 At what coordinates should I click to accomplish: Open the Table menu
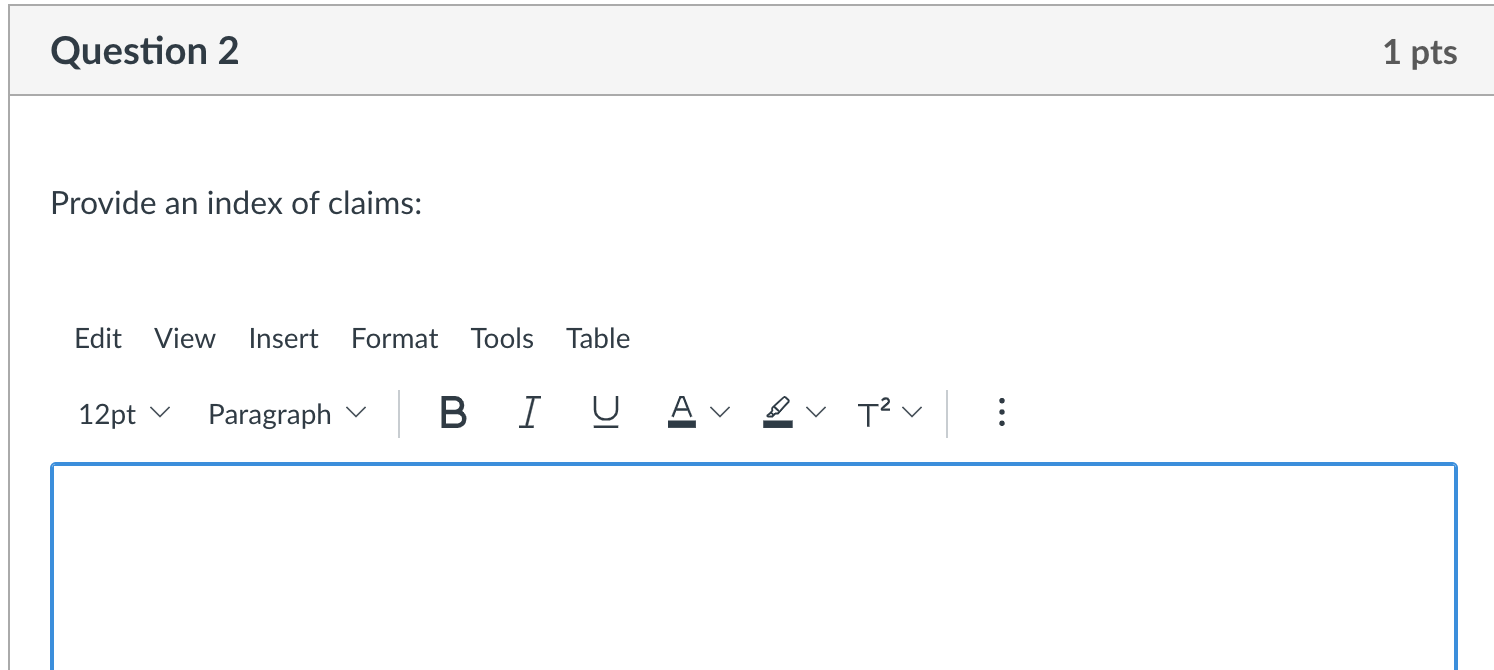coord(598,339)
